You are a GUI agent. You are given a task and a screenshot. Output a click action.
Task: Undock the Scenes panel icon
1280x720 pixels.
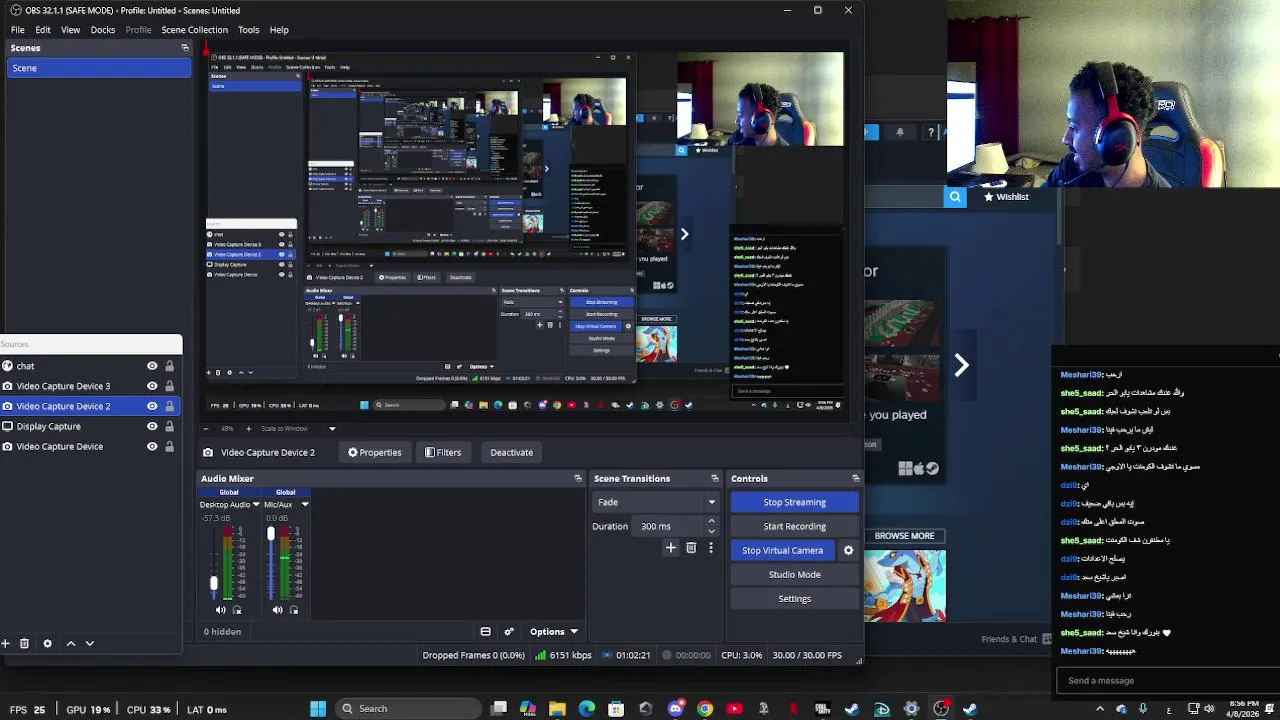pos(185,48)
